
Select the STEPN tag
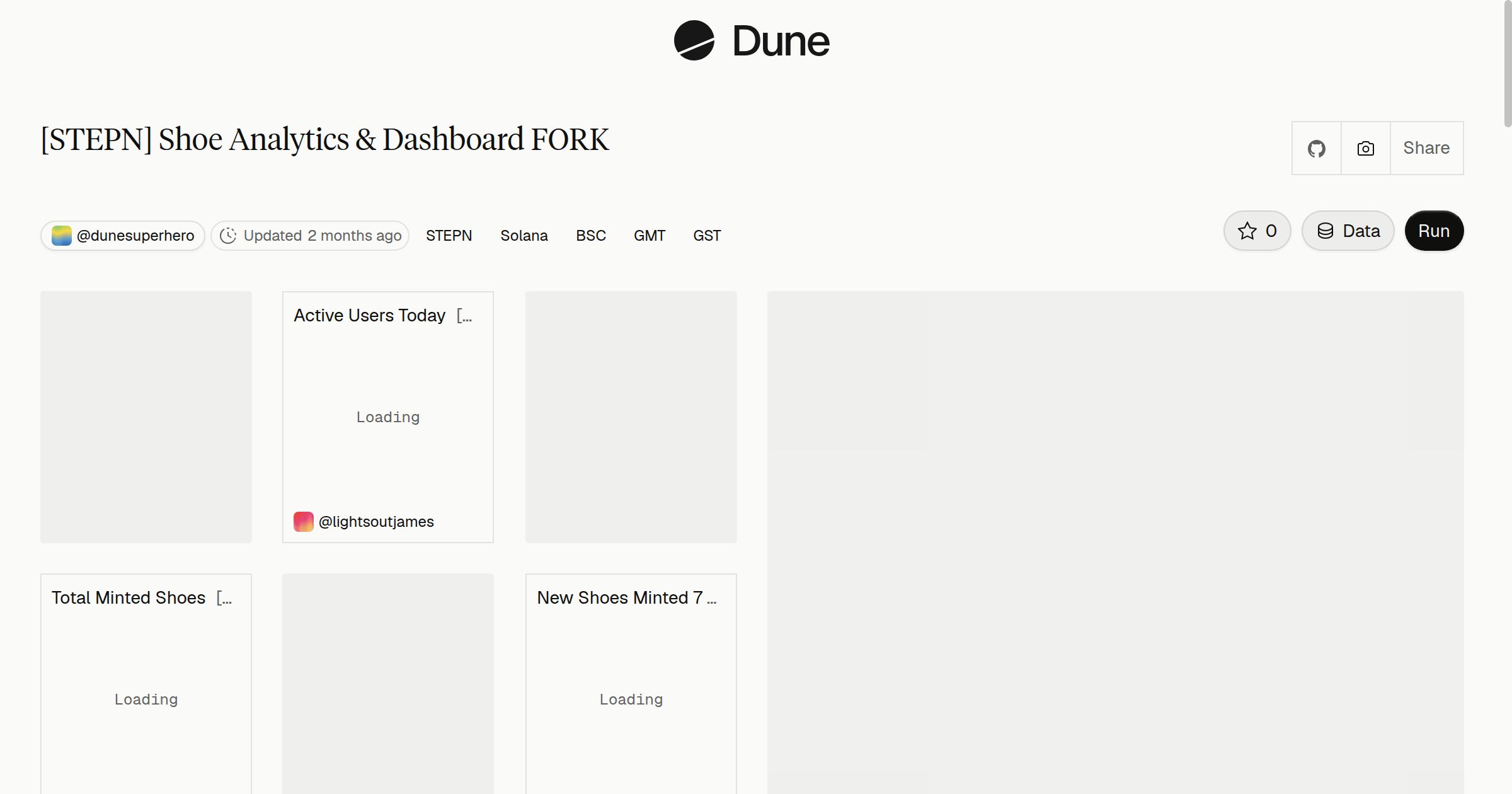(x=449, y=236)
